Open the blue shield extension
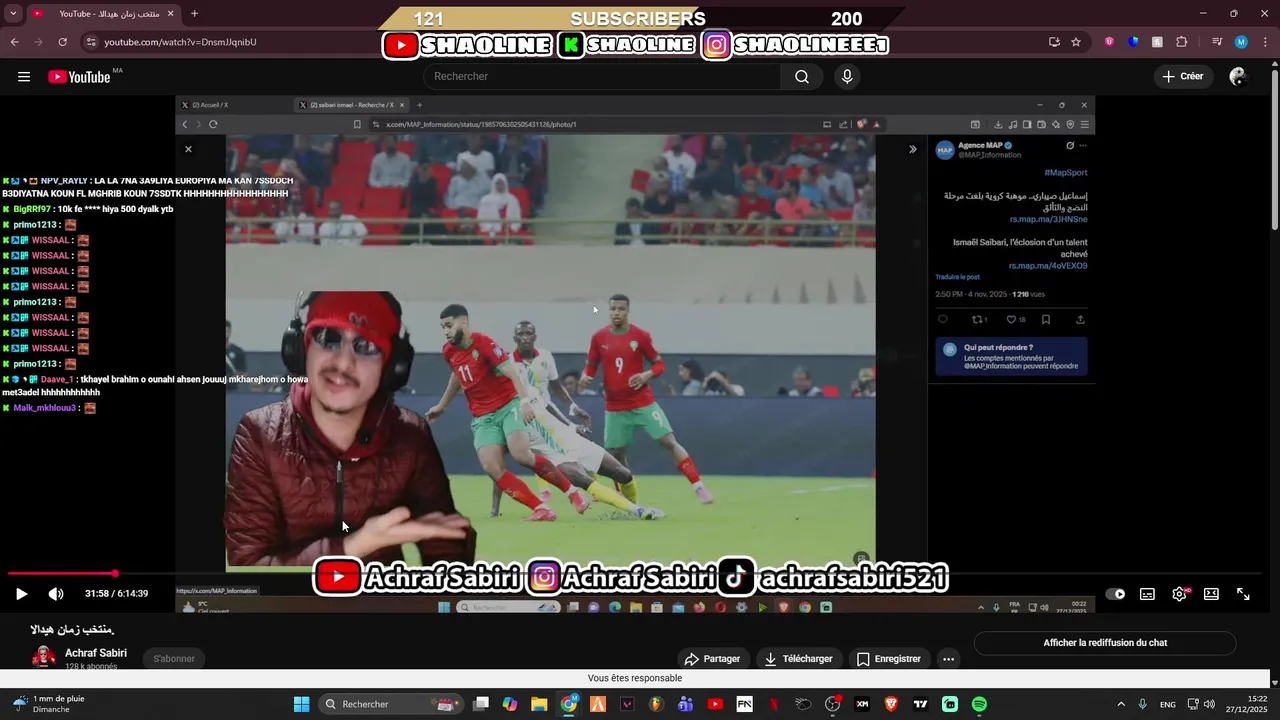1280x720 pixels. tap(1133, 42)
